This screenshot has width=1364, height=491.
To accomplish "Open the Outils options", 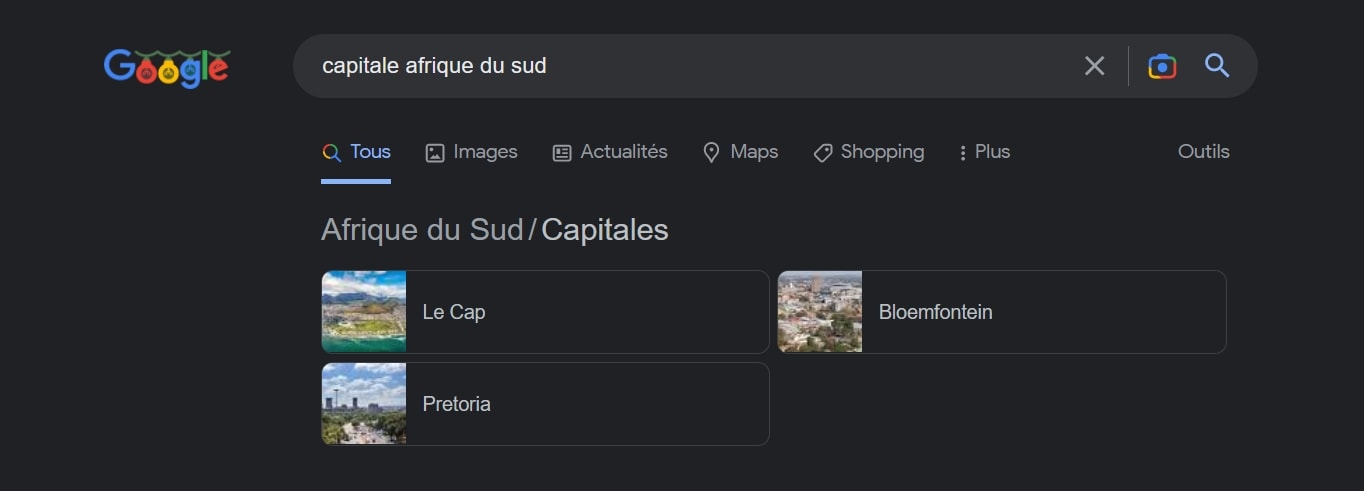I will click(x=1203, y=152).
